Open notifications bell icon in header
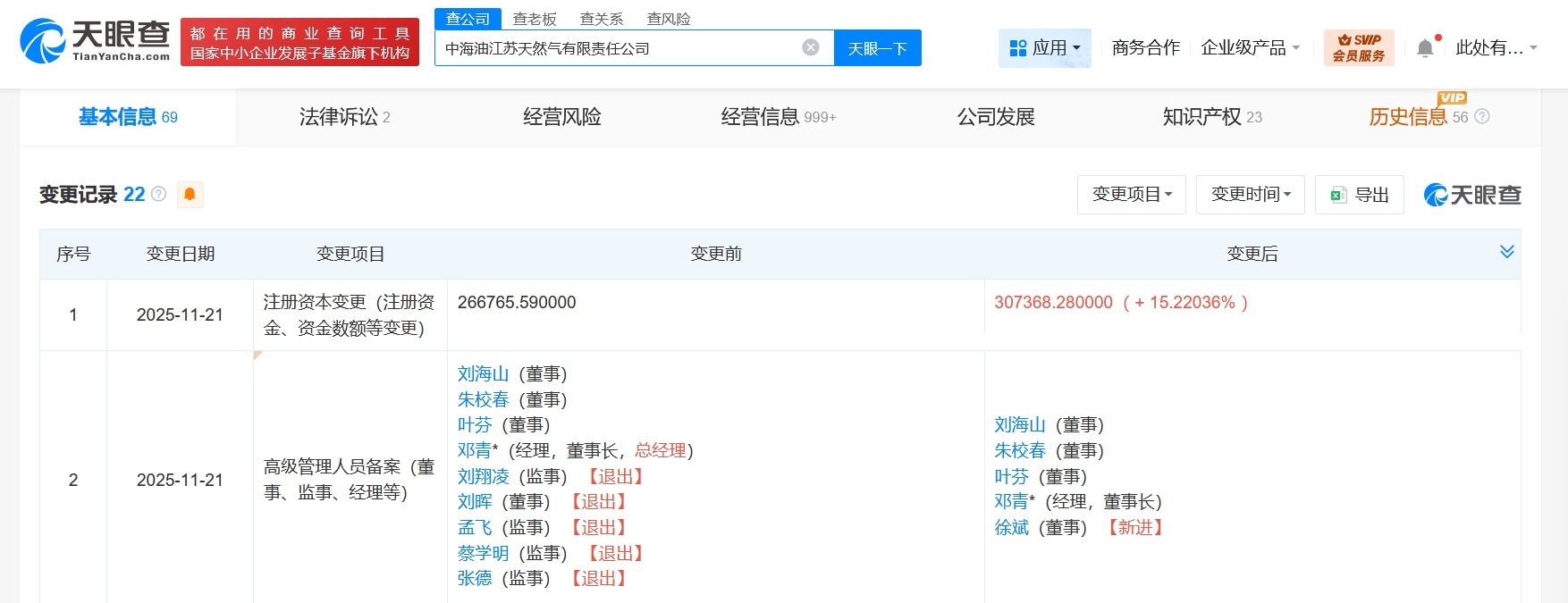 coord(1425,48)
